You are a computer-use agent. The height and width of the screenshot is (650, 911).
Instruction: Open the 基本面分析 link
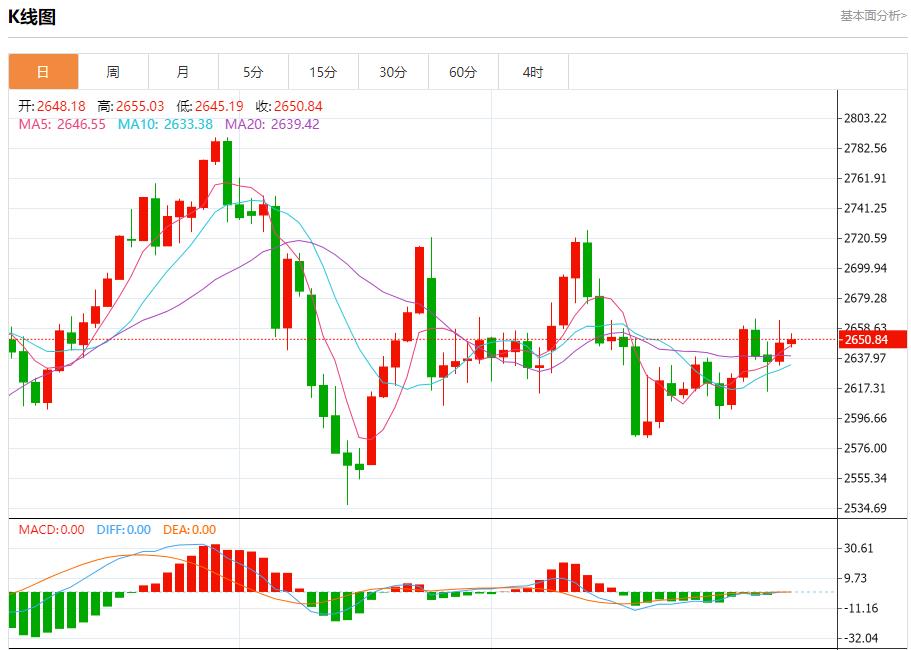pos(872,16)
